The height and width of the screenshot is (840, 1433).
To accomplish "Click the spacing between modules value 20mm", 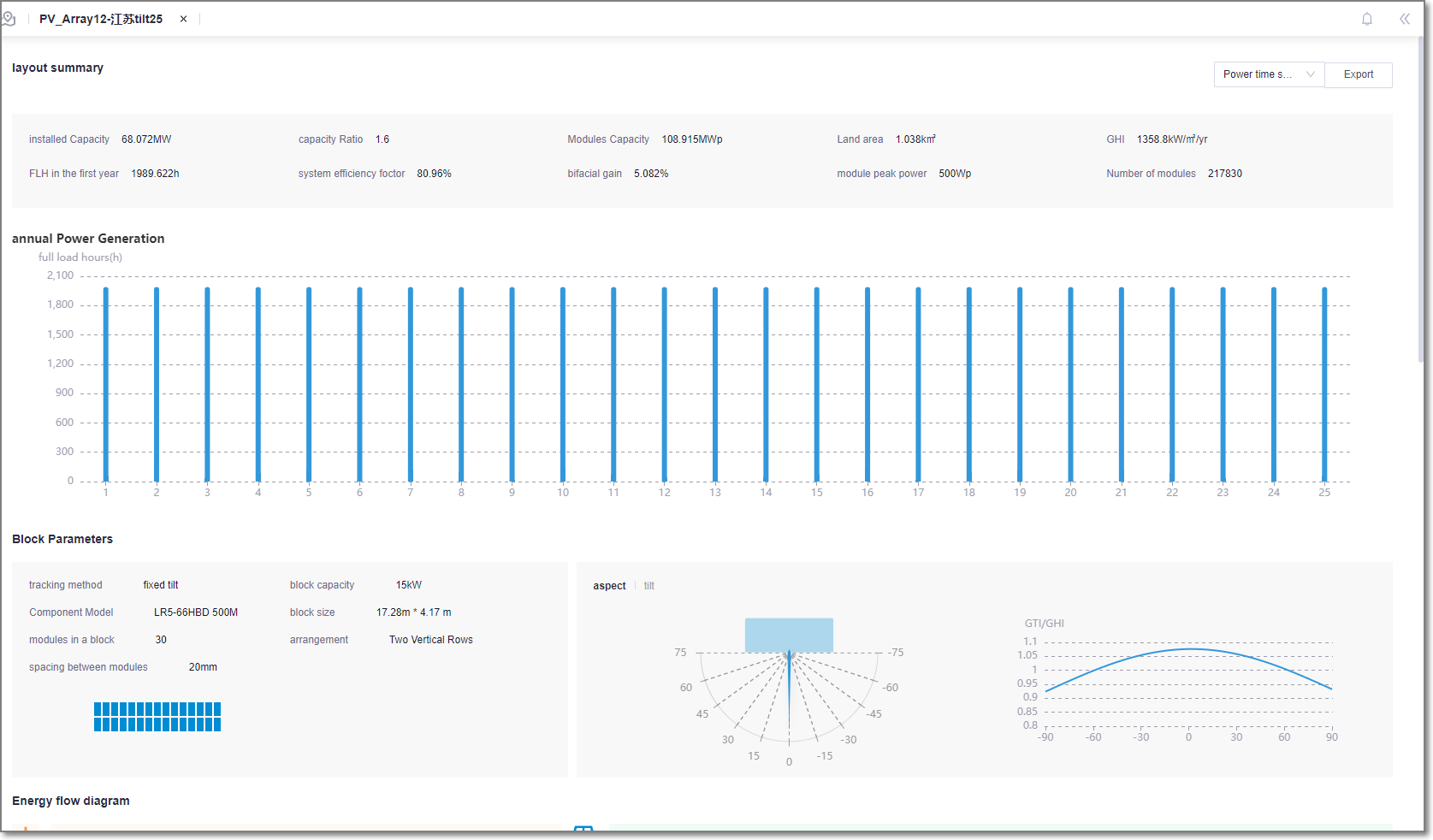I will [203, 667].
